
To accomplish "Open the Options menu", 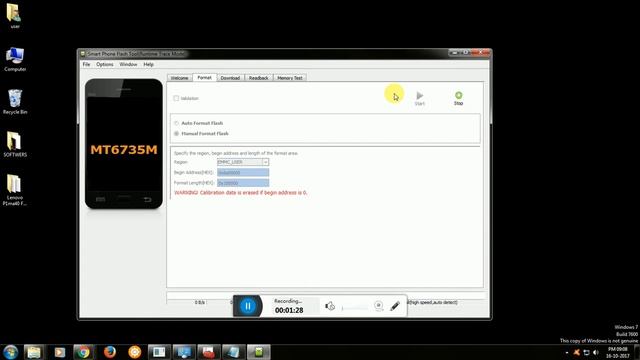I will click(105, 64).
